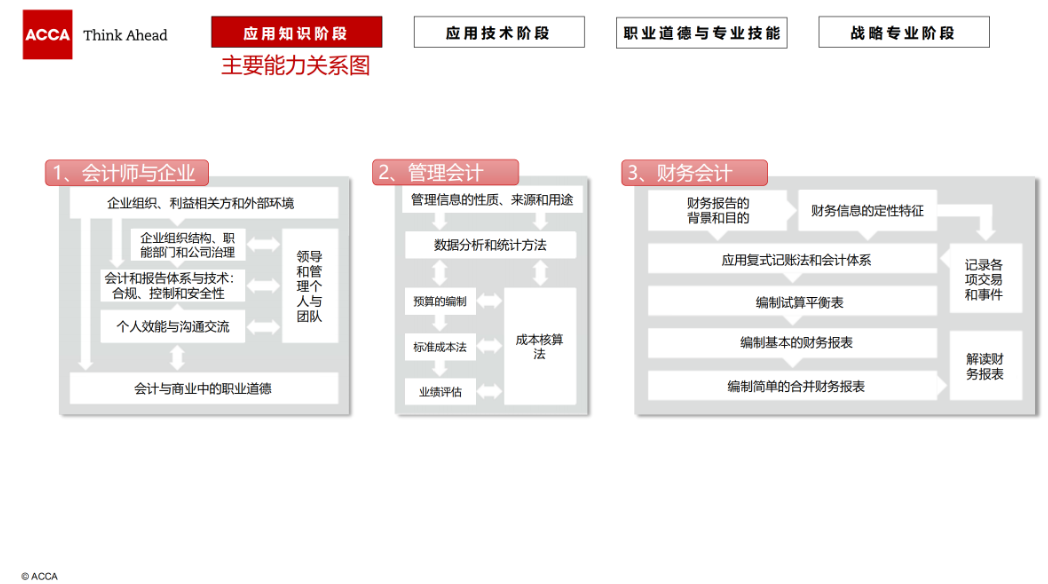1048x584 pixels.
Task: Click 管理信息的性质、来源和用途 box
Action: point(493,200)
